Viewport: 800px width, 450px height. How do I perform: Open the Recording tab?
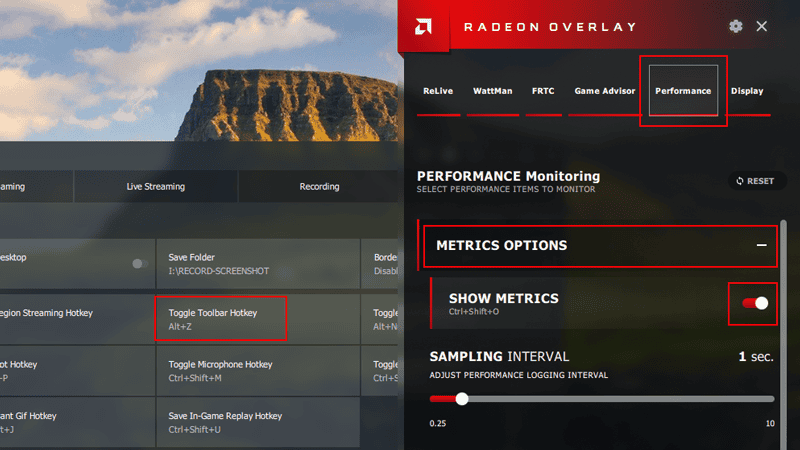coord(319,186)
